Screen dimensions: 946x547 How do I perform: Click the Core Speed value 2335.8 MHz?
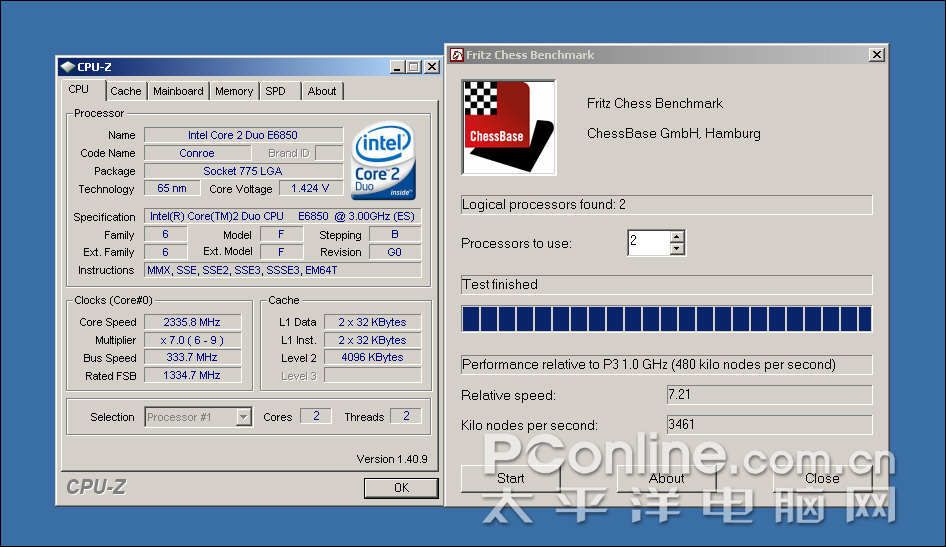[192, 322]
